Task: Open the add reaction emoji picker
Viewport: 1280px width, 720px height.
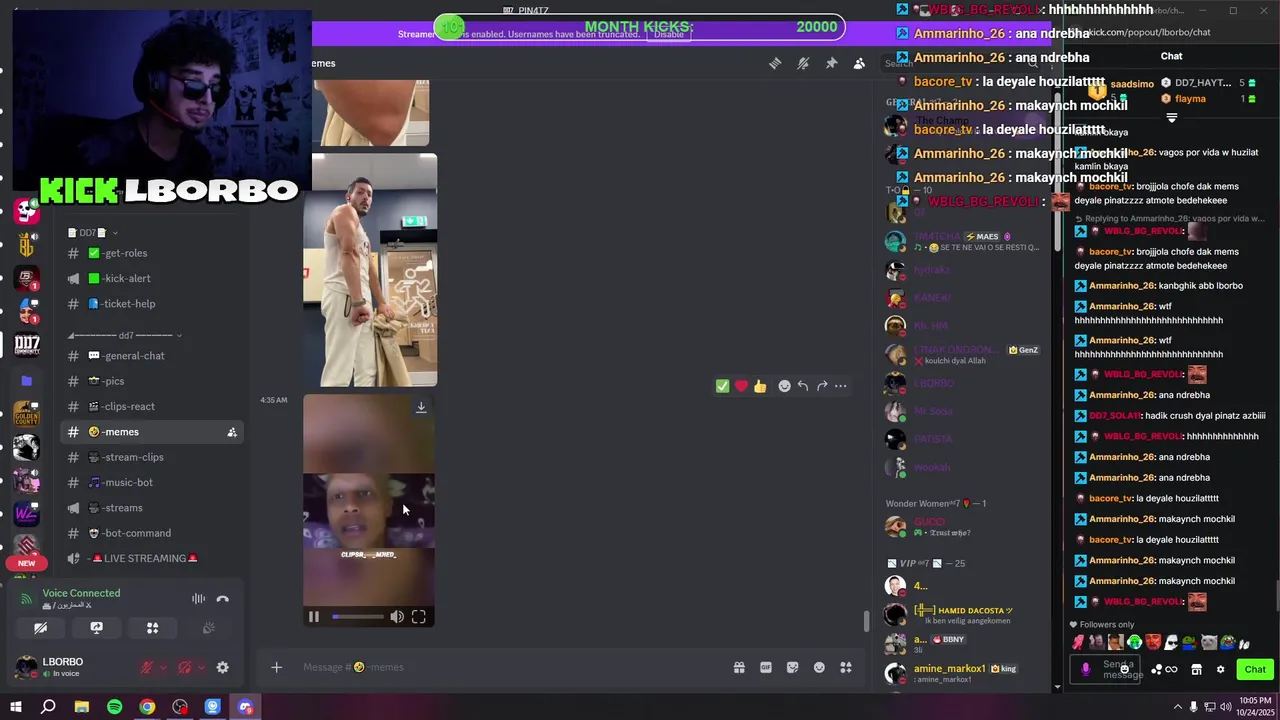Action: pyautogui.click(x=784, y=386)
